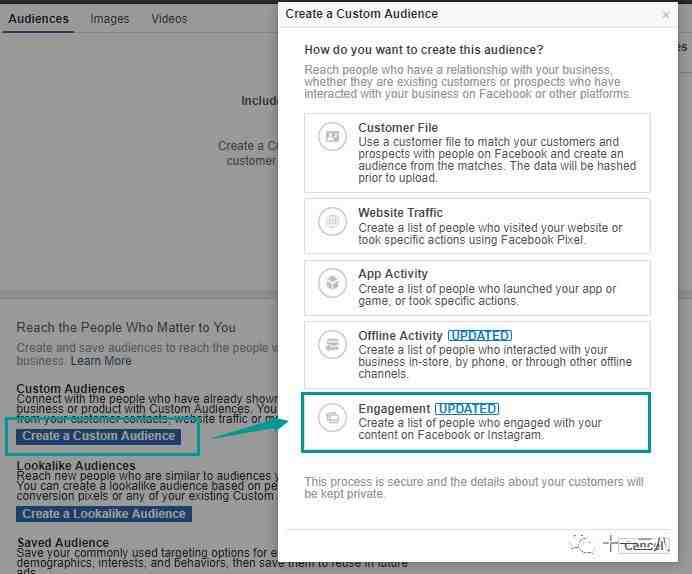Viewport: 692px width, 574px height.
Task: Click the UPDATED badge next to Offline Activity
Action: (x=480, y=336)
